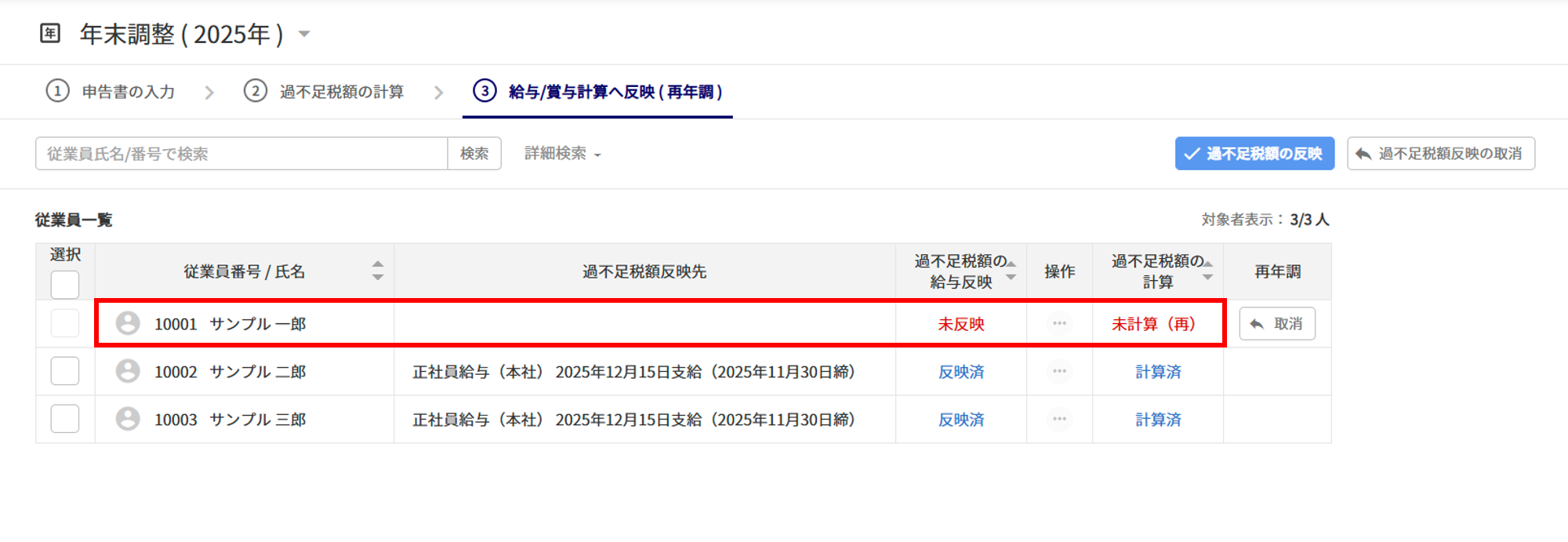Sort by 過不足税額の計算 column arrows
1568x542 pixels.
click(x=1208, y=271)
